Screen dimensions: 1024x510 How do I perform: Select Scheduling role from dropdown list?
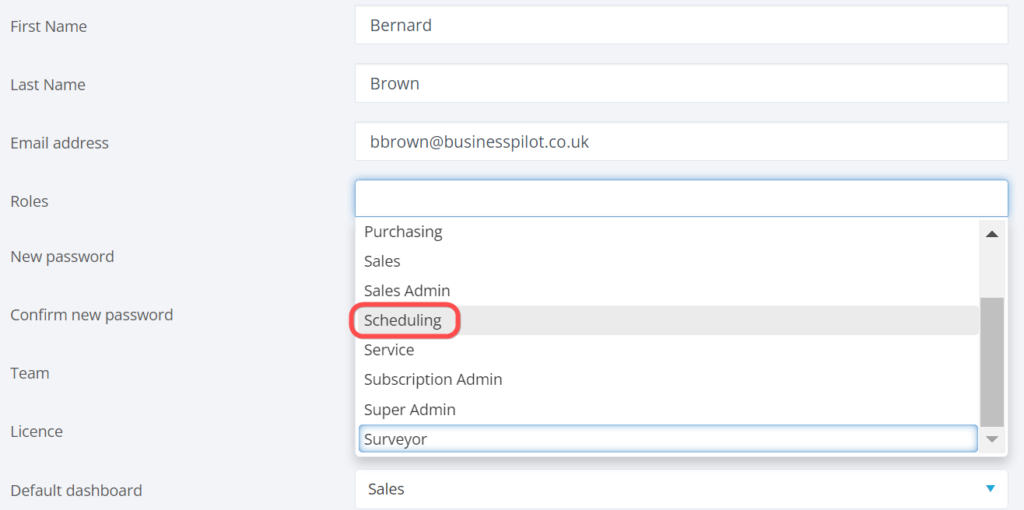(x=403, y=321)
